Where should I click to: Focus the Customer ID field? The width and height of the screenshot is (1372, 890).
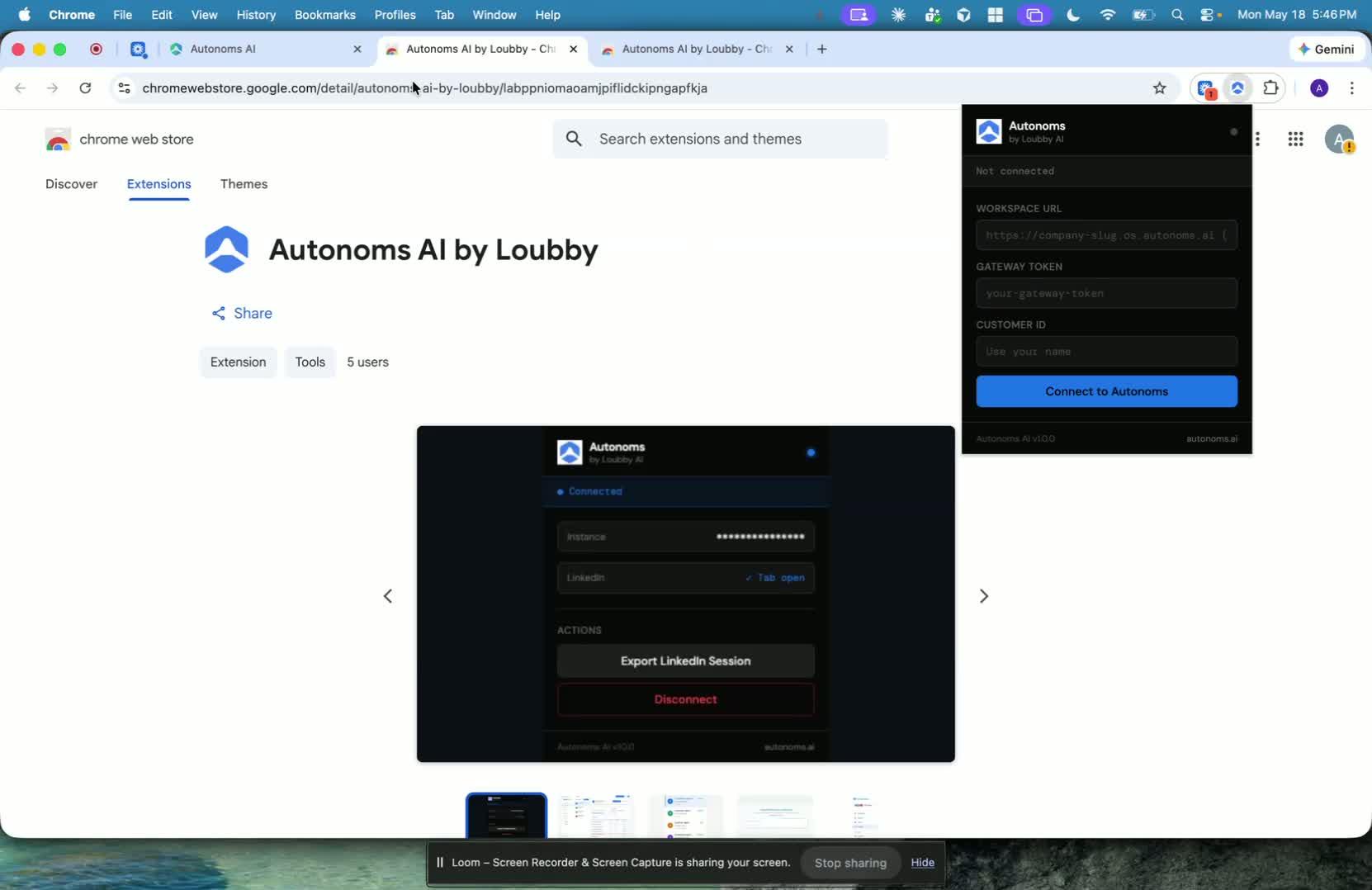[x=1106, y=352]
